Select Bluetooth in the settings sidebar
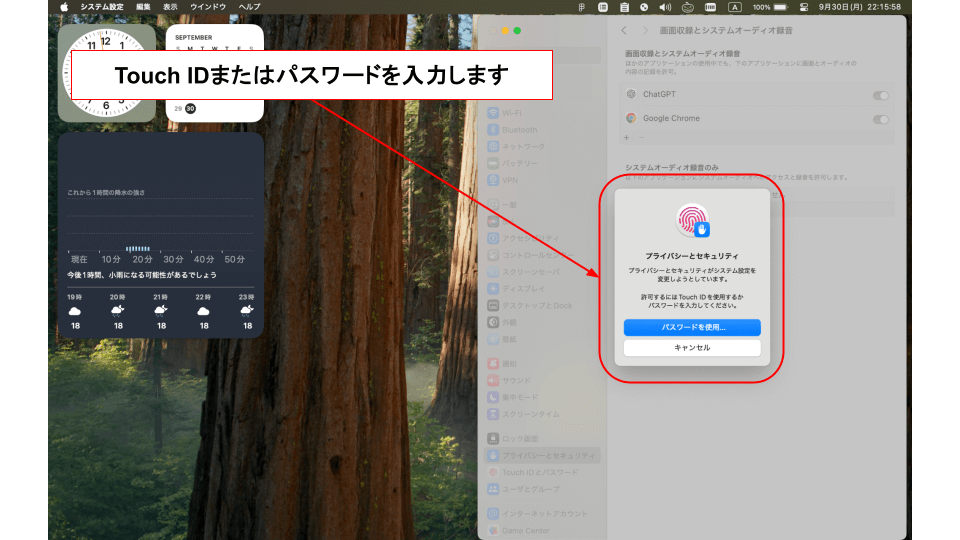The image size is (960, 540). click(518, 130)
